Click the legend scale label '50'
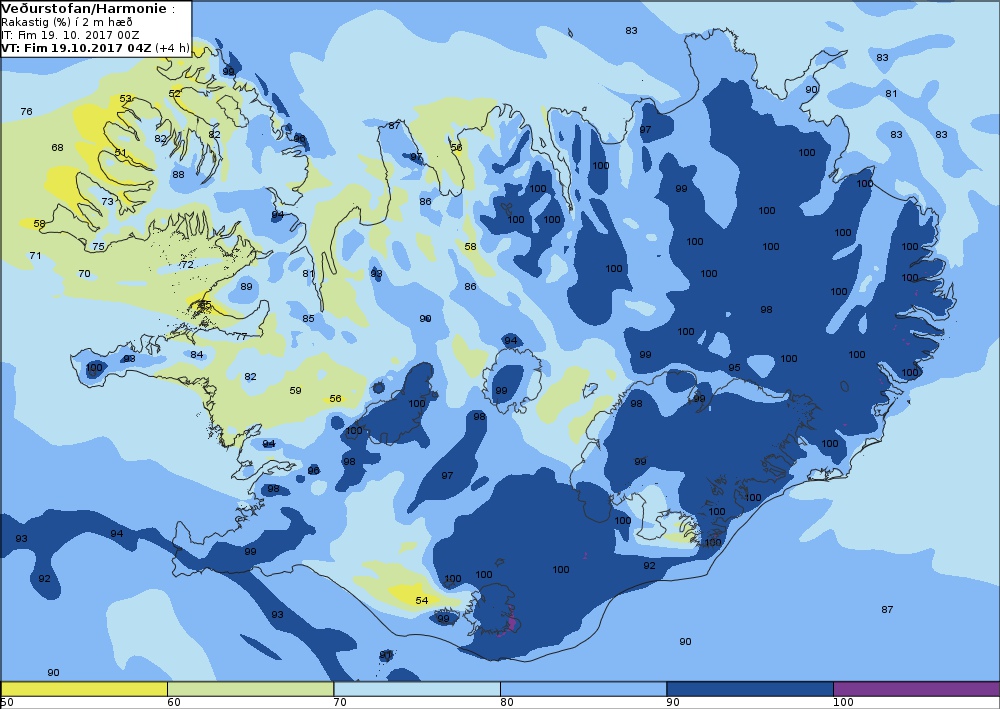 click(x=8, y=703)
